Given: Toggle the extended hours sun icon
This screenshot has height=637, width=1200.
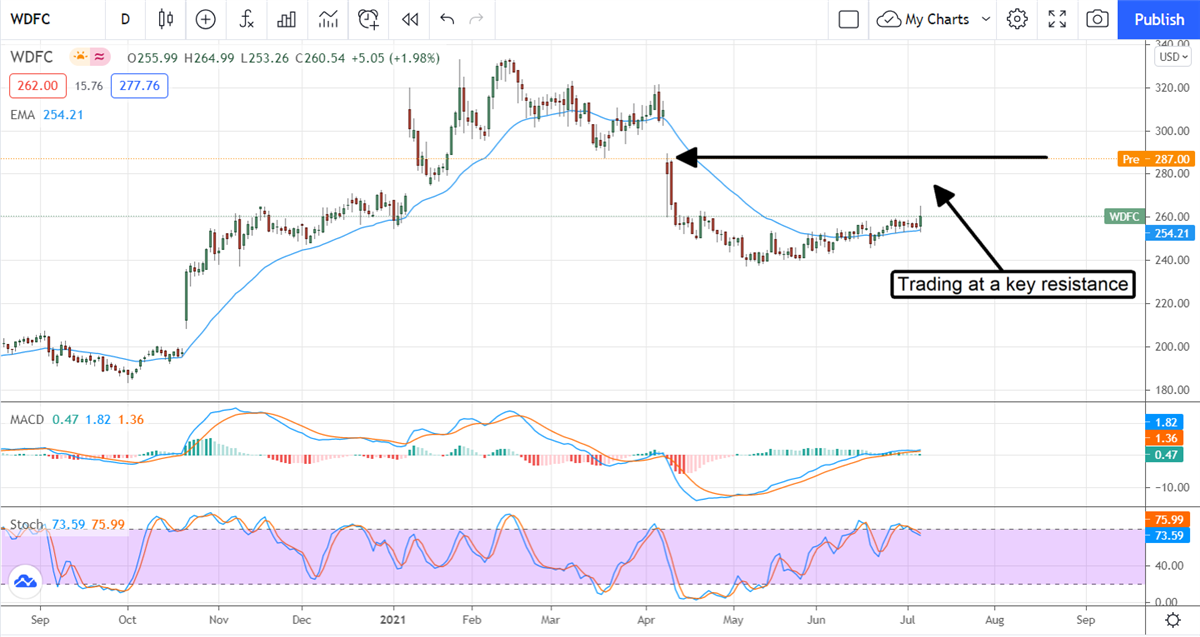Looking at the screenshot, I should (79, 57).
